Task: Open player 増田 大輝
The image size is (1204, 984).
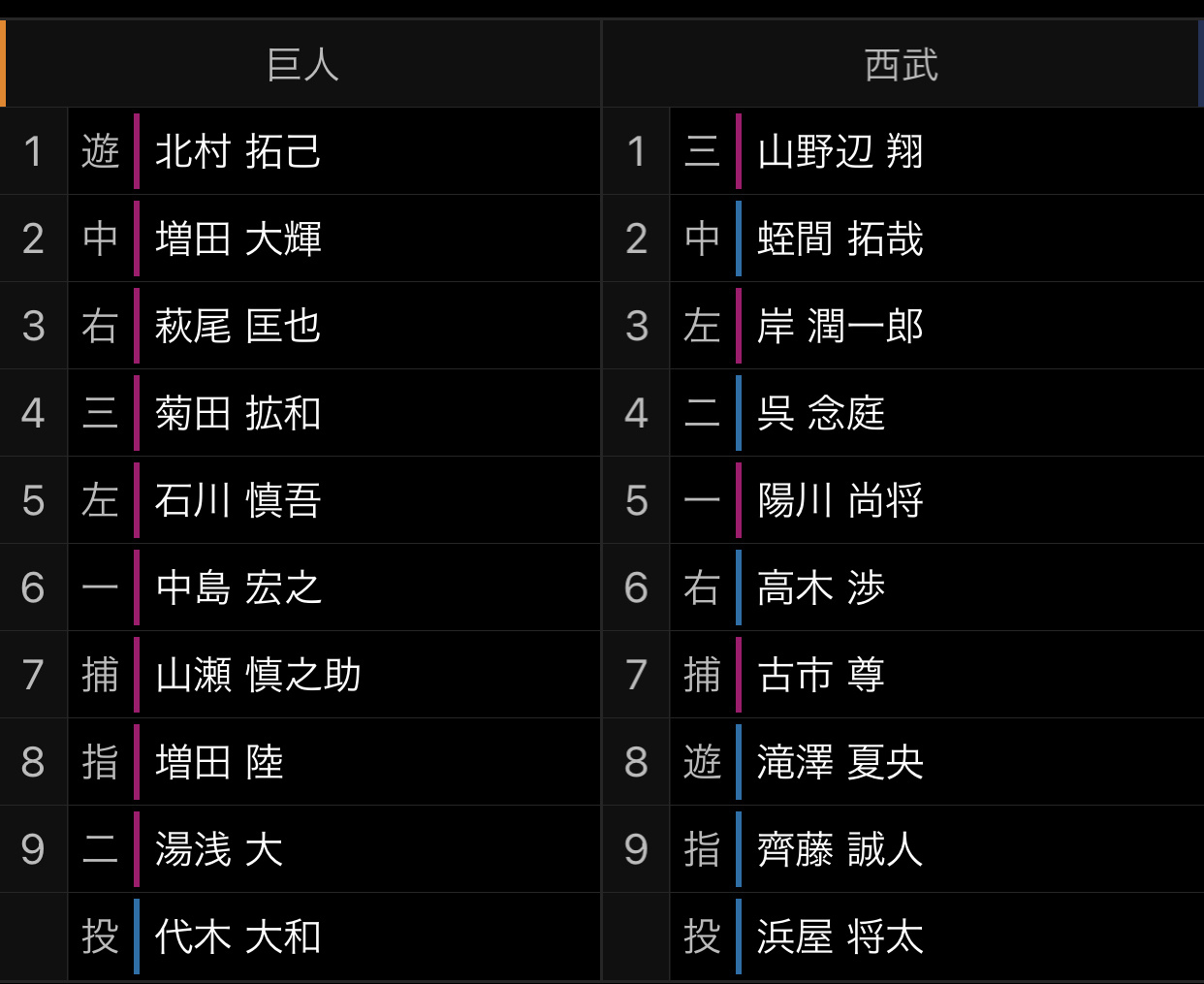Action: [238, 238]
